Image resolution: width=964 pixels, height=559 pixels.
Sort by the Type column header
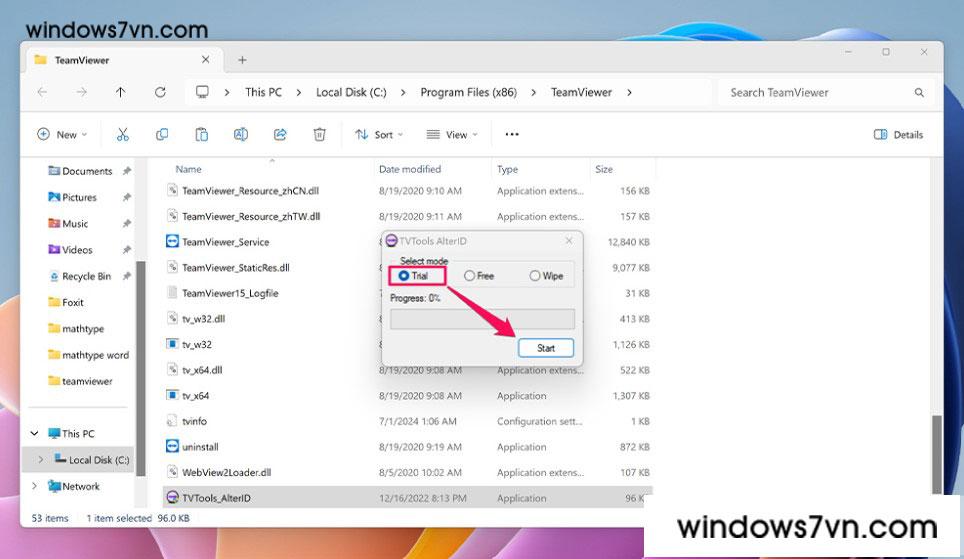coord(507,169)
